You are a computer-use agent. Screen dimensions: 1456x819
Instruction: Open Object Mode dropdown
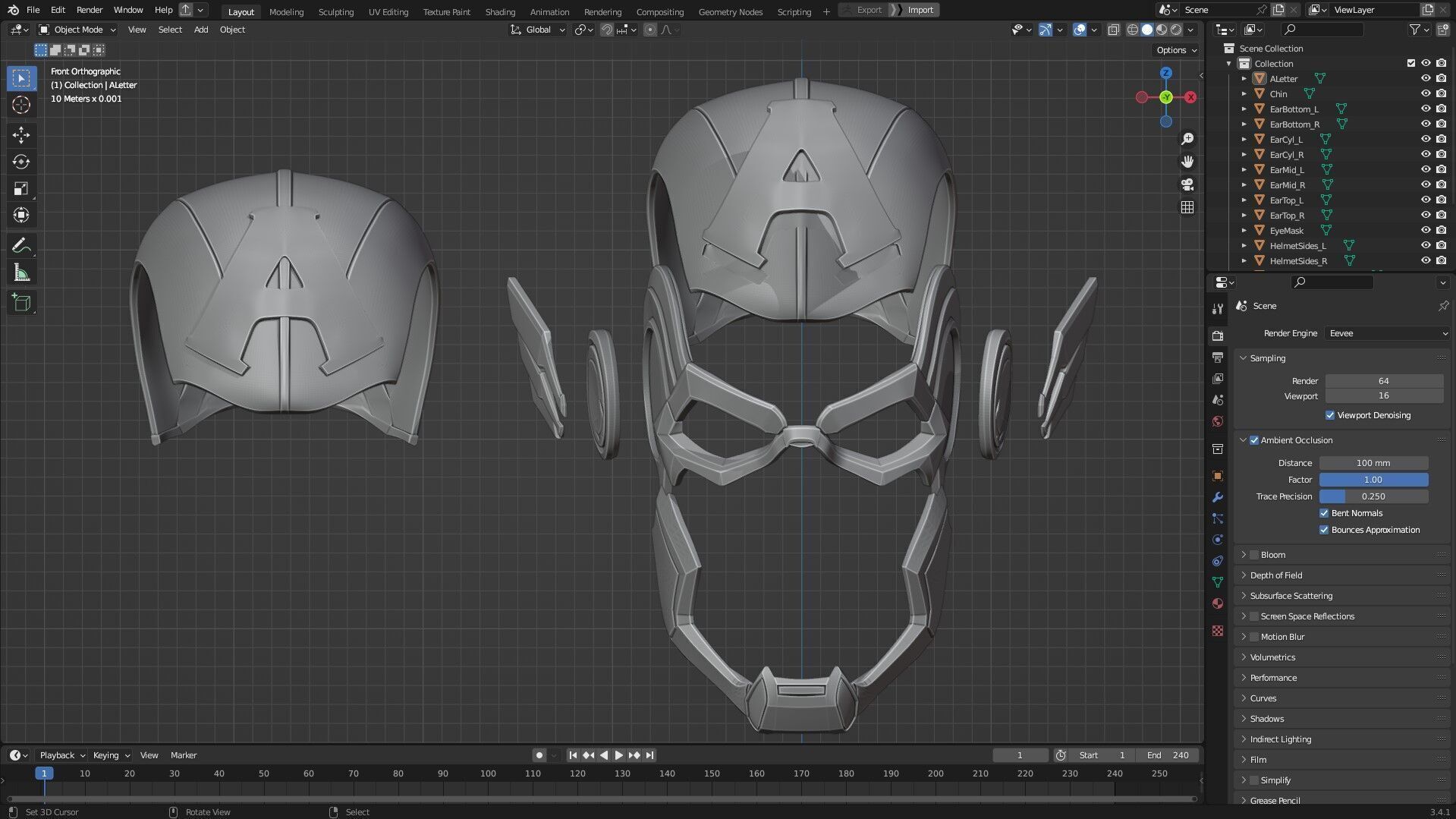[77, 30]
